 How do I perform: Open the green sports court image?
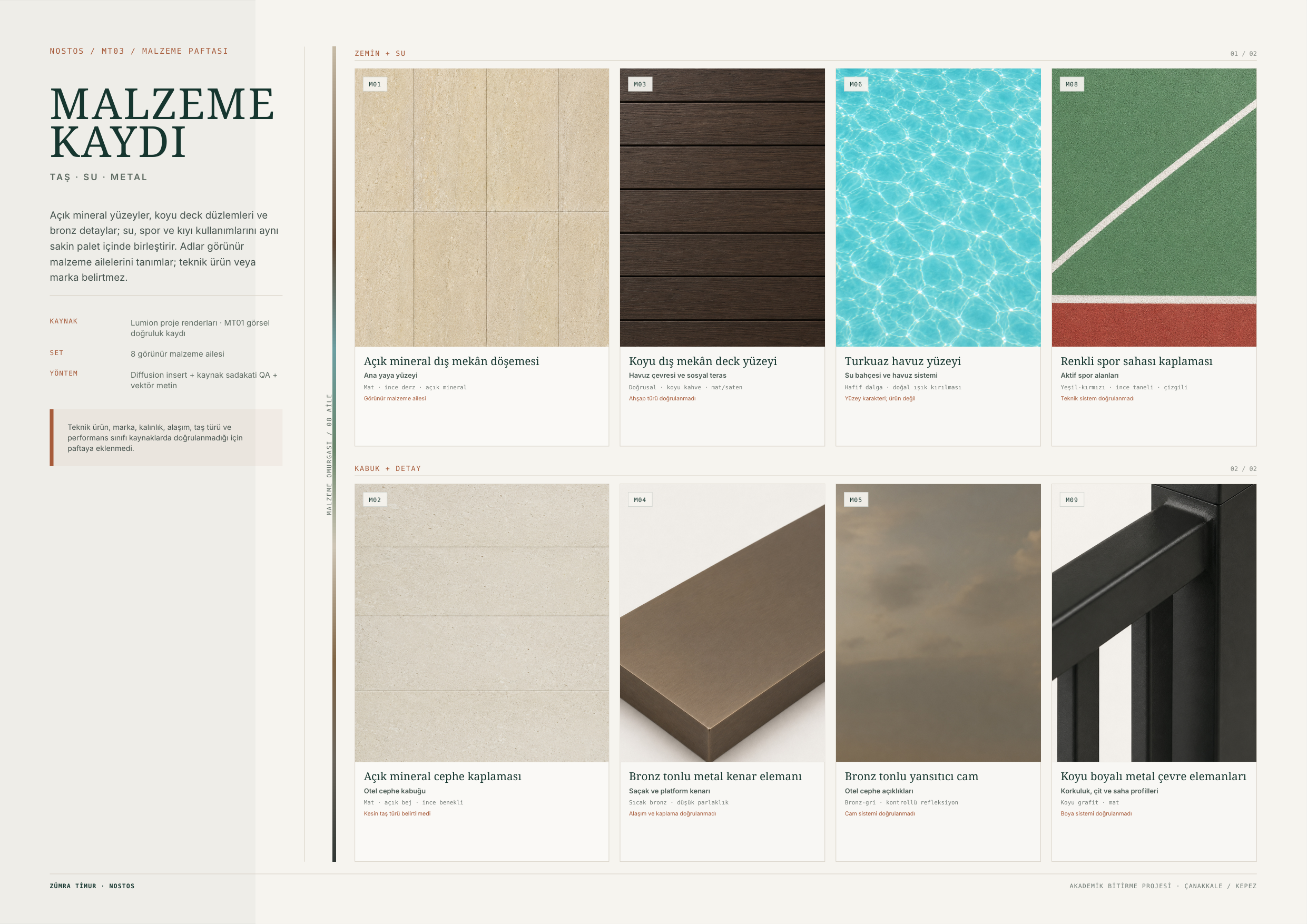pos(1154,207)
